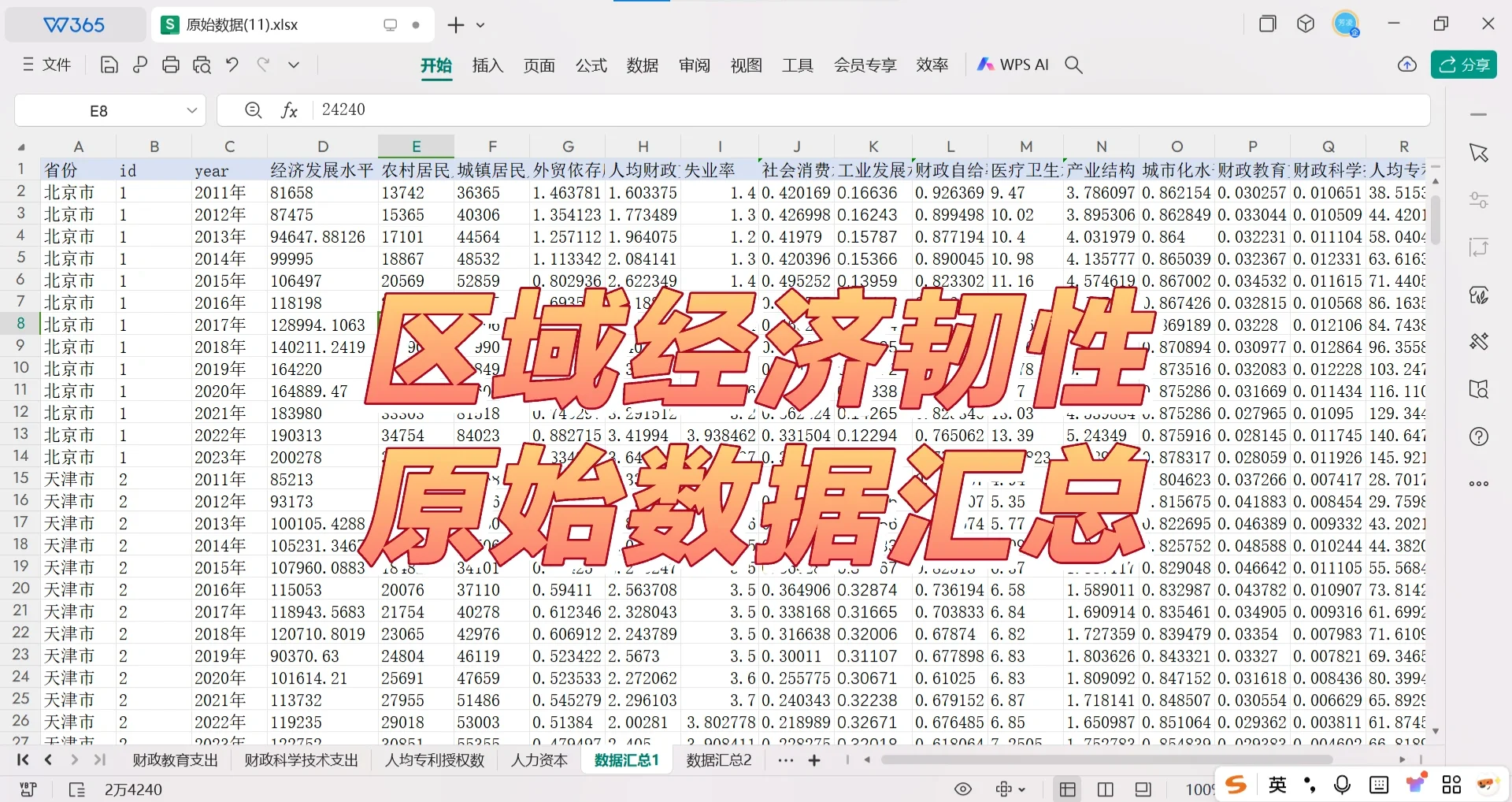This screenshot has width=1512, height=802.
Task: Click the search magnifier icon in the ribbon
Action: pos(1074,65)
